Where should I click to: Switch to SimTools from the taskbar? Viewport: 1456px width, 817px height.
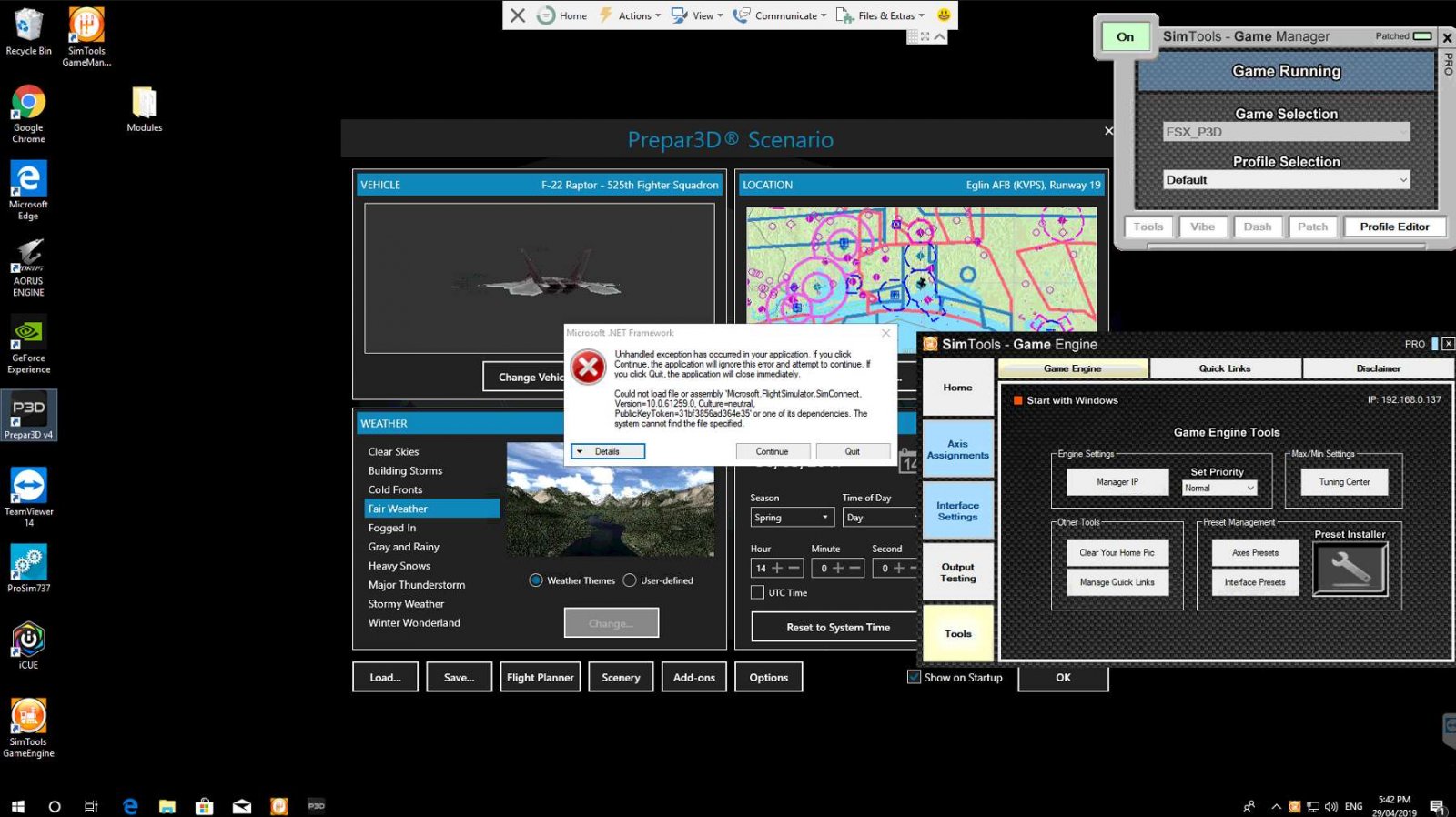point(279,806)
